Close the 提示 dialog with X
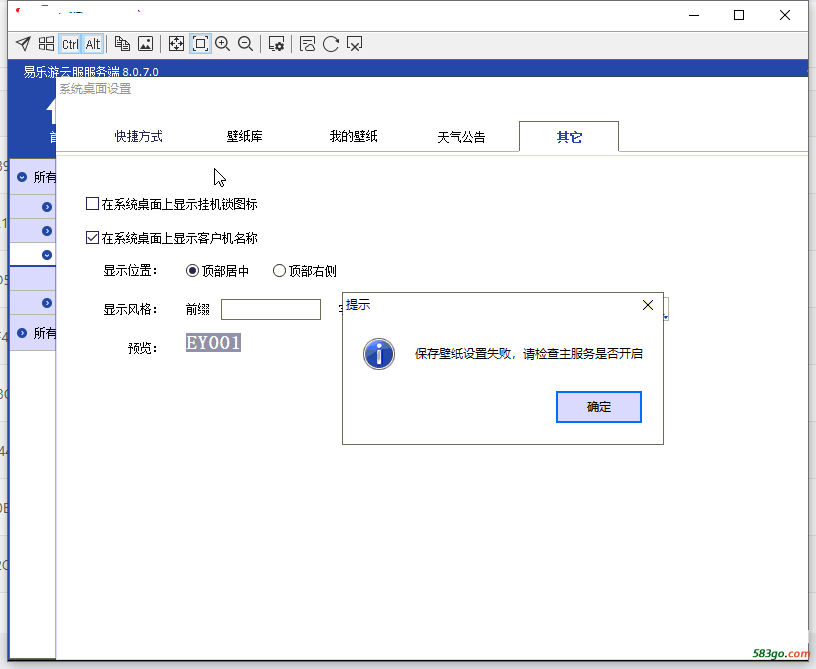This screenshot has height=669, width=816. (647, 305)
